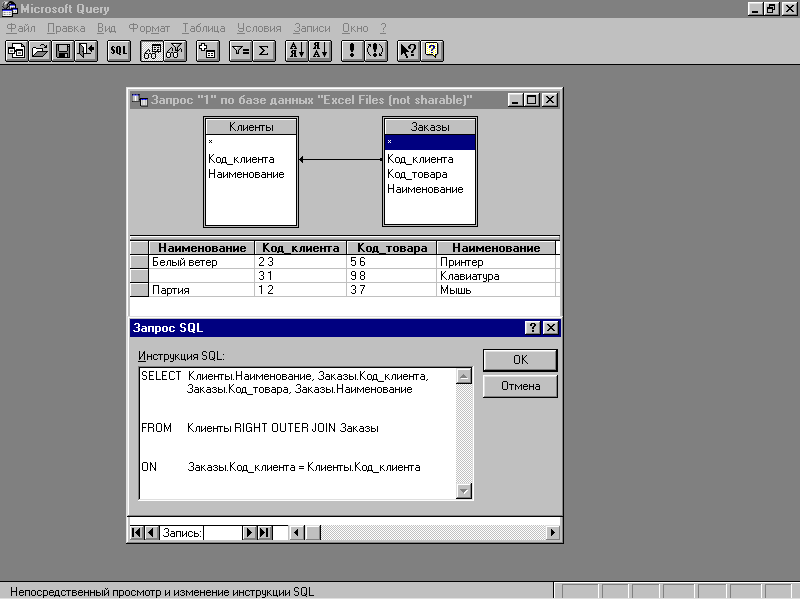Click the context Help pointer icon

(409, 51)
